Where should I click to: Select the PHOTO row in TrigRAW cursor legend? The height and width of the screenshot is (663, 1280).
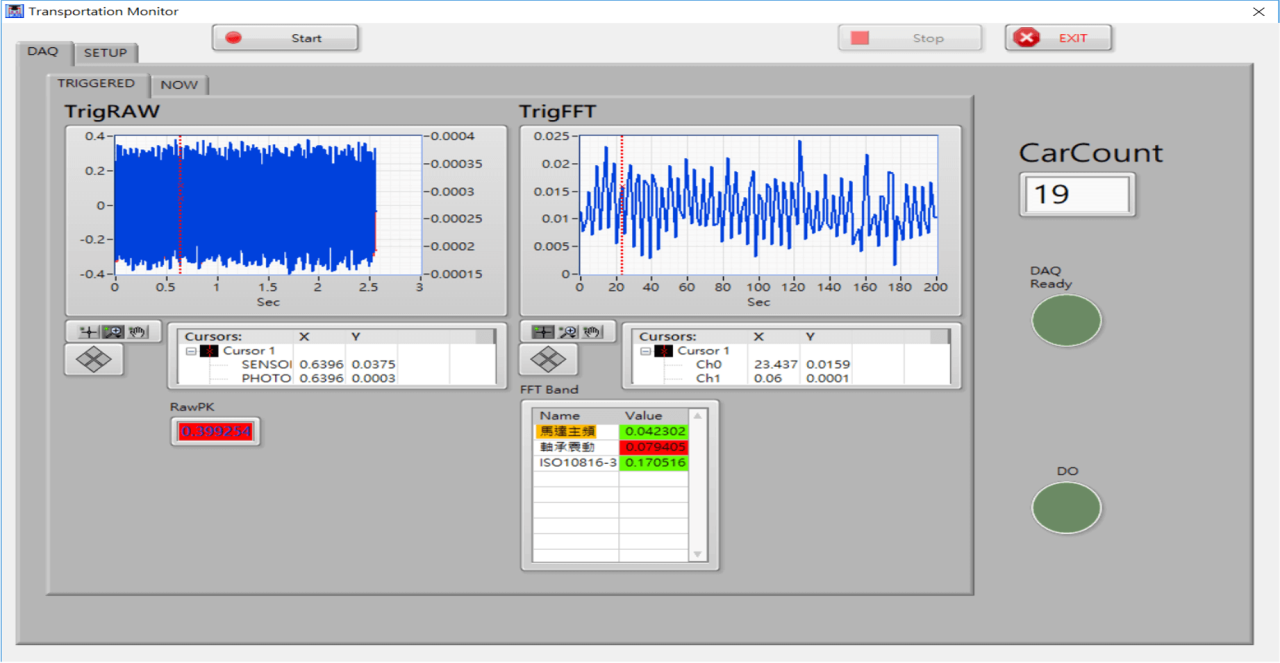pos(338,378)
